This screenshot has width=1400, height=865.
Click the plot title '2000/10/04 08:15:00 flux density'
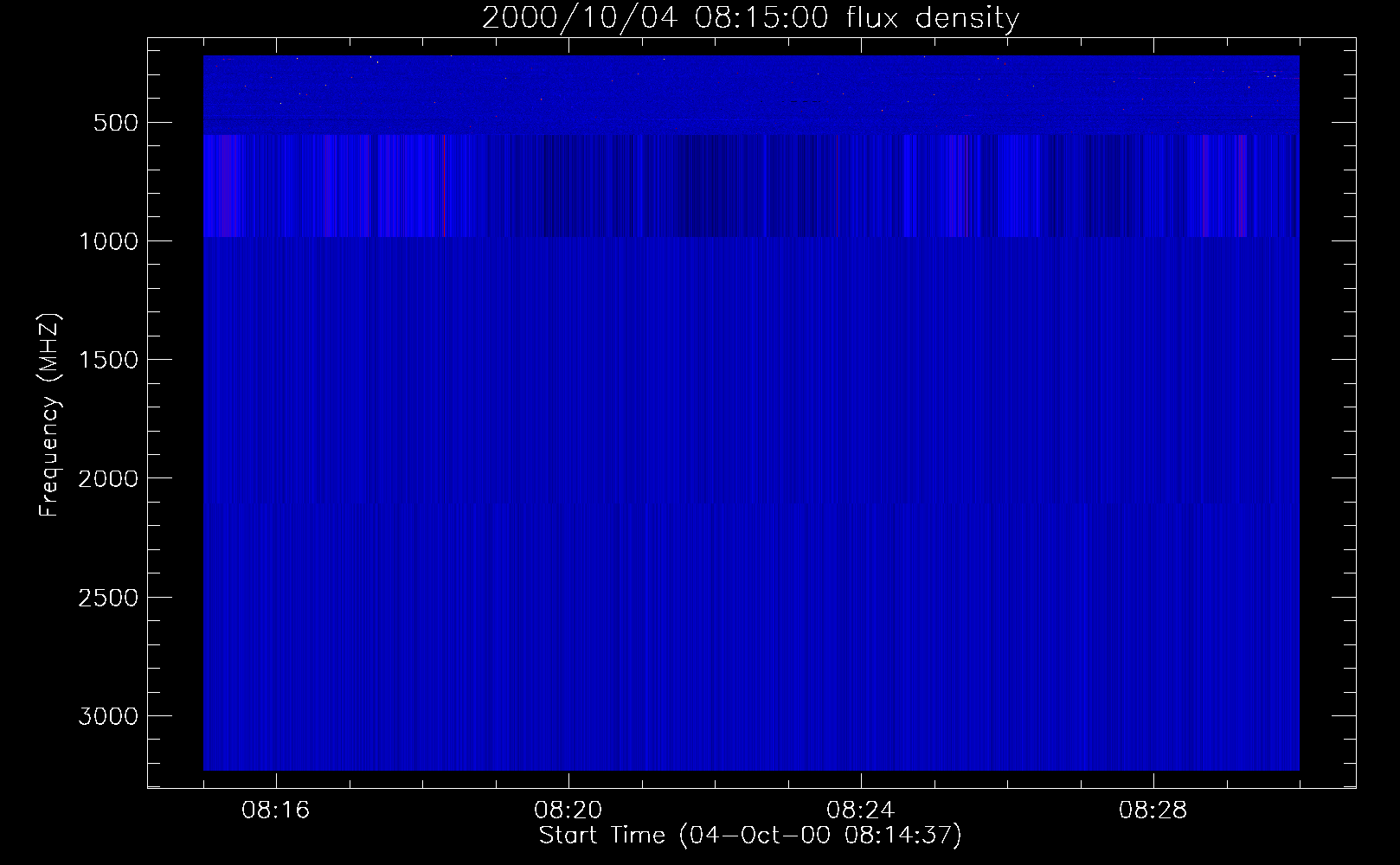point(750,17)
